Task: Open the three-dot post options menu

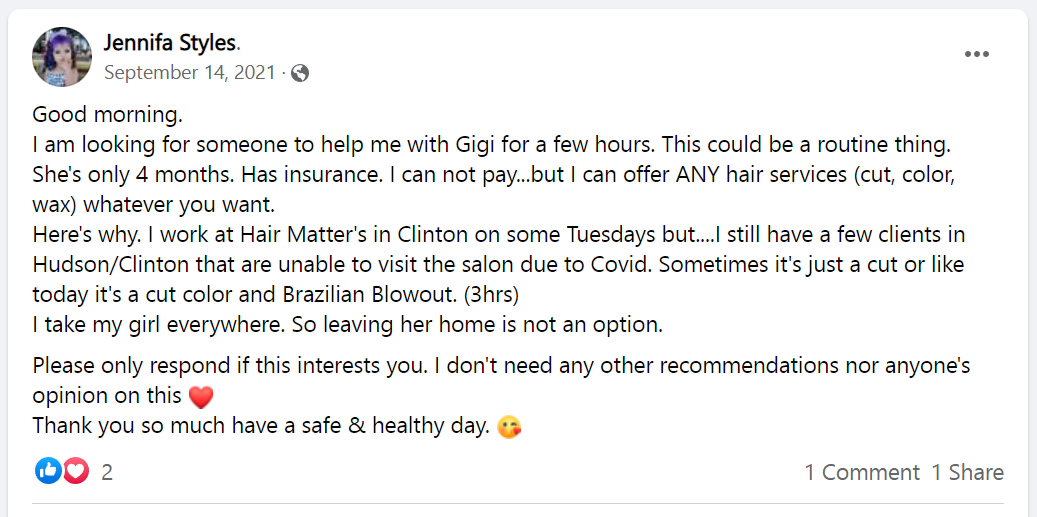Action: click(977, 54)
